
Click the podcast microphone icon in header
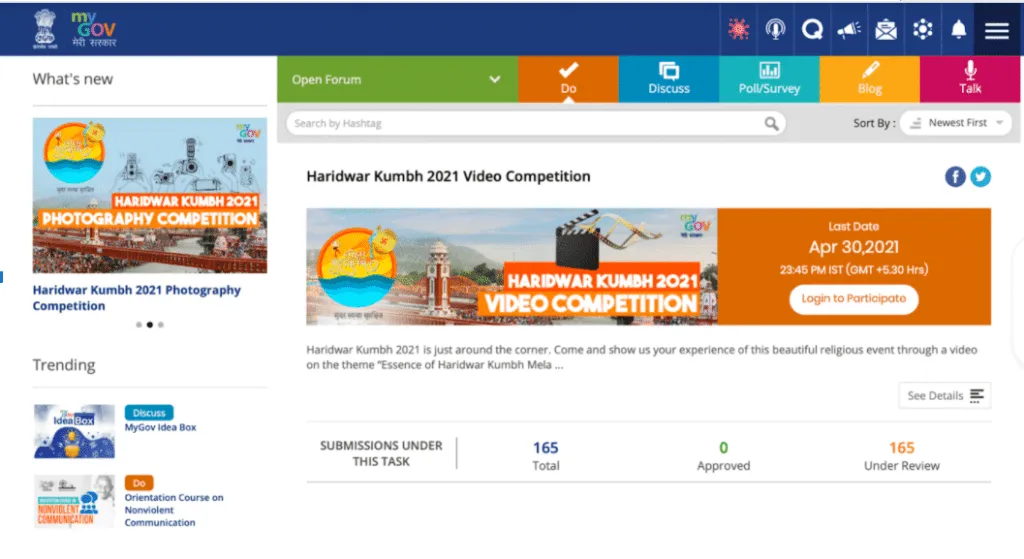click(775, 30)
